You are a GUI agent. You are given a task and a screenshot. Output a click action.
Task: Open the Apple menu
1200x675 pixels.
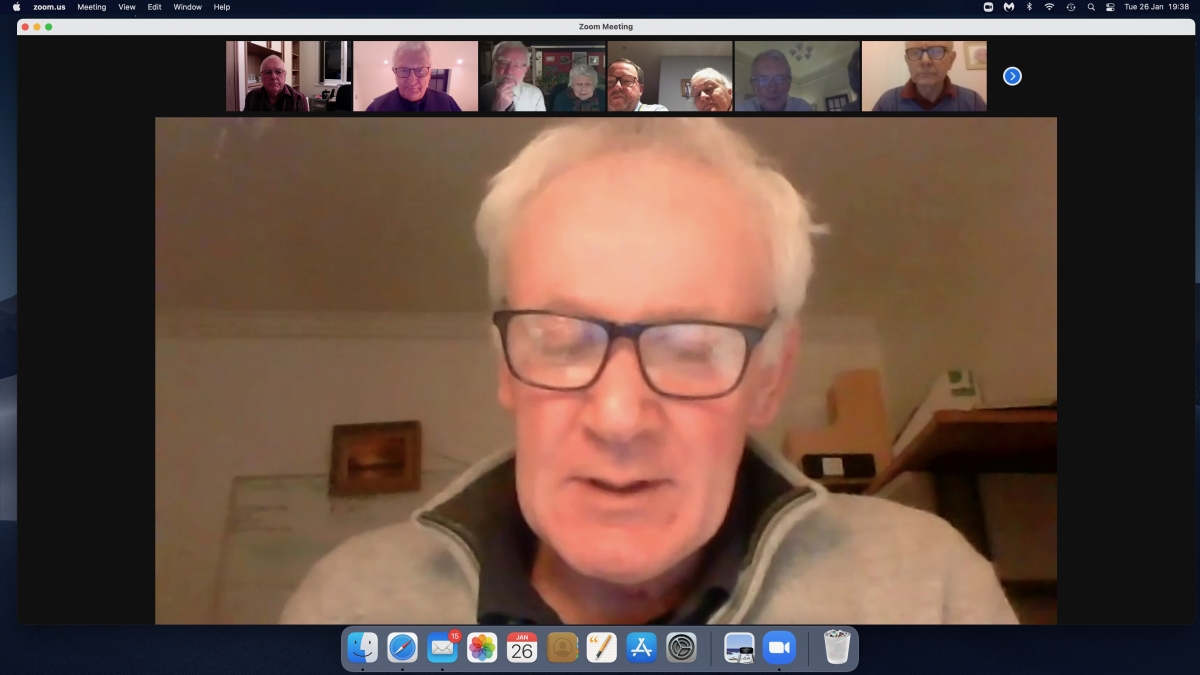tap(16, 7)
